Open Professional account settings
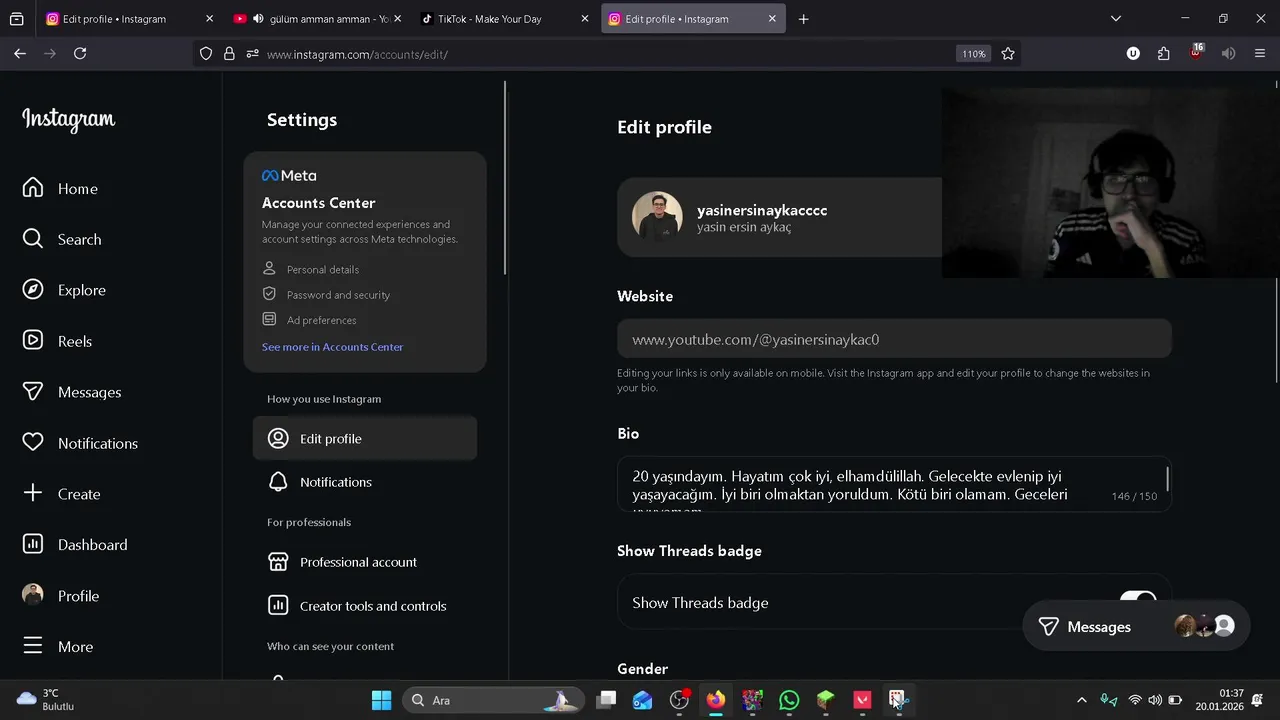The width and height of the screenshot is (1280, 720). [365, 562]
